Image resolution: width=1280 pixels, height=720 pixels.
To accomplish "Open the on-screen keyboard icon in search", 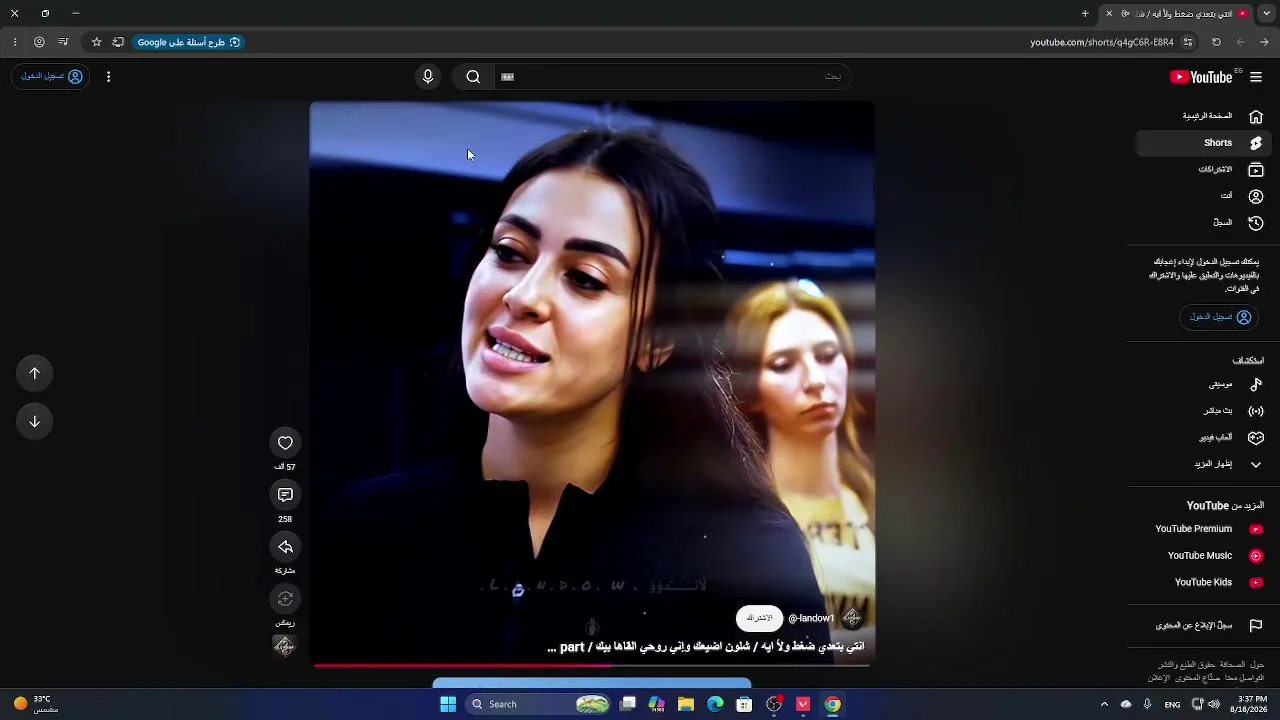I will coord(507,77).
